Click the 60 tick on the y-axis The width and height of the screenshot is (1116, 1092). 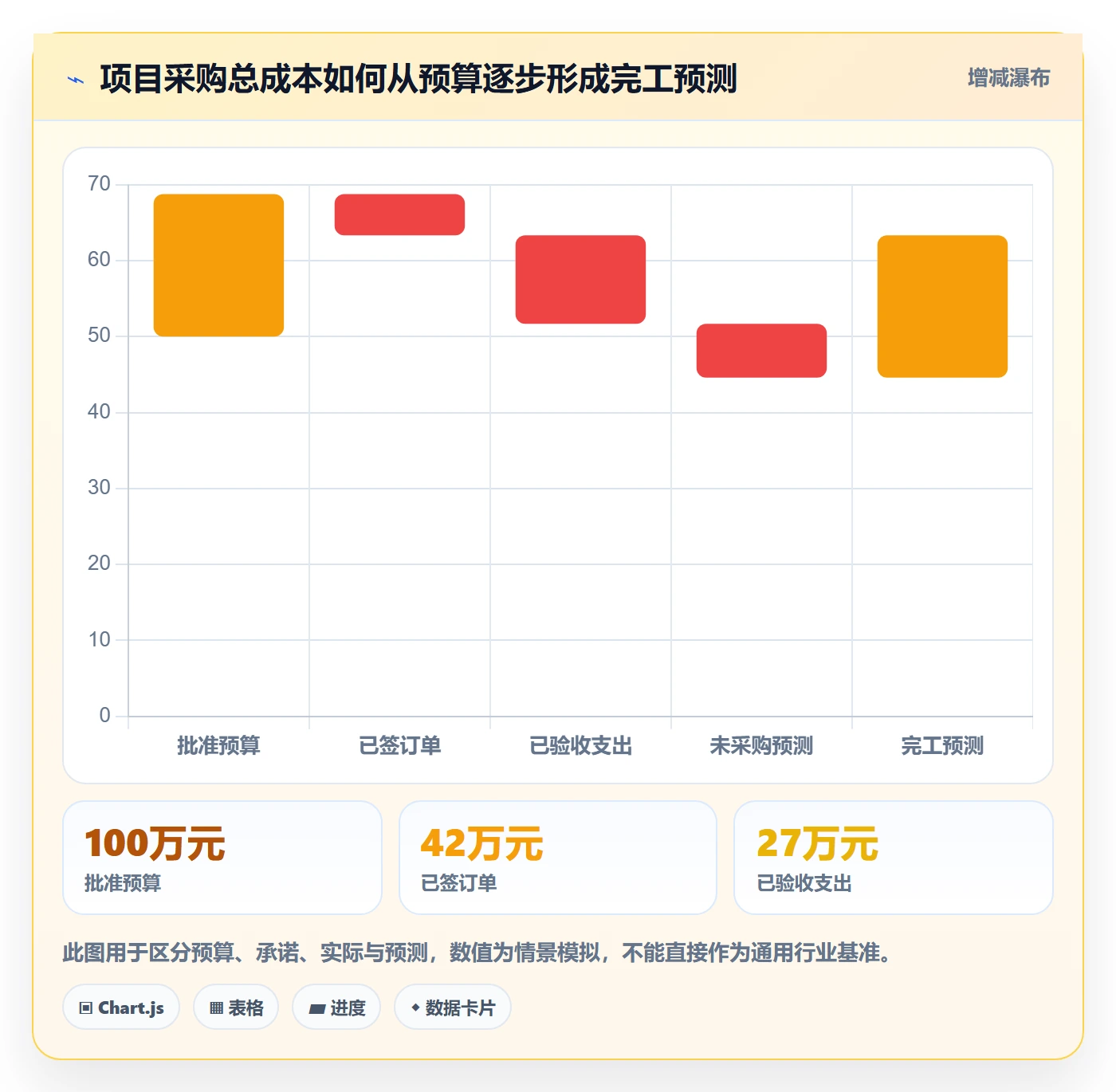pyautogui.click(x=99, y=260)
